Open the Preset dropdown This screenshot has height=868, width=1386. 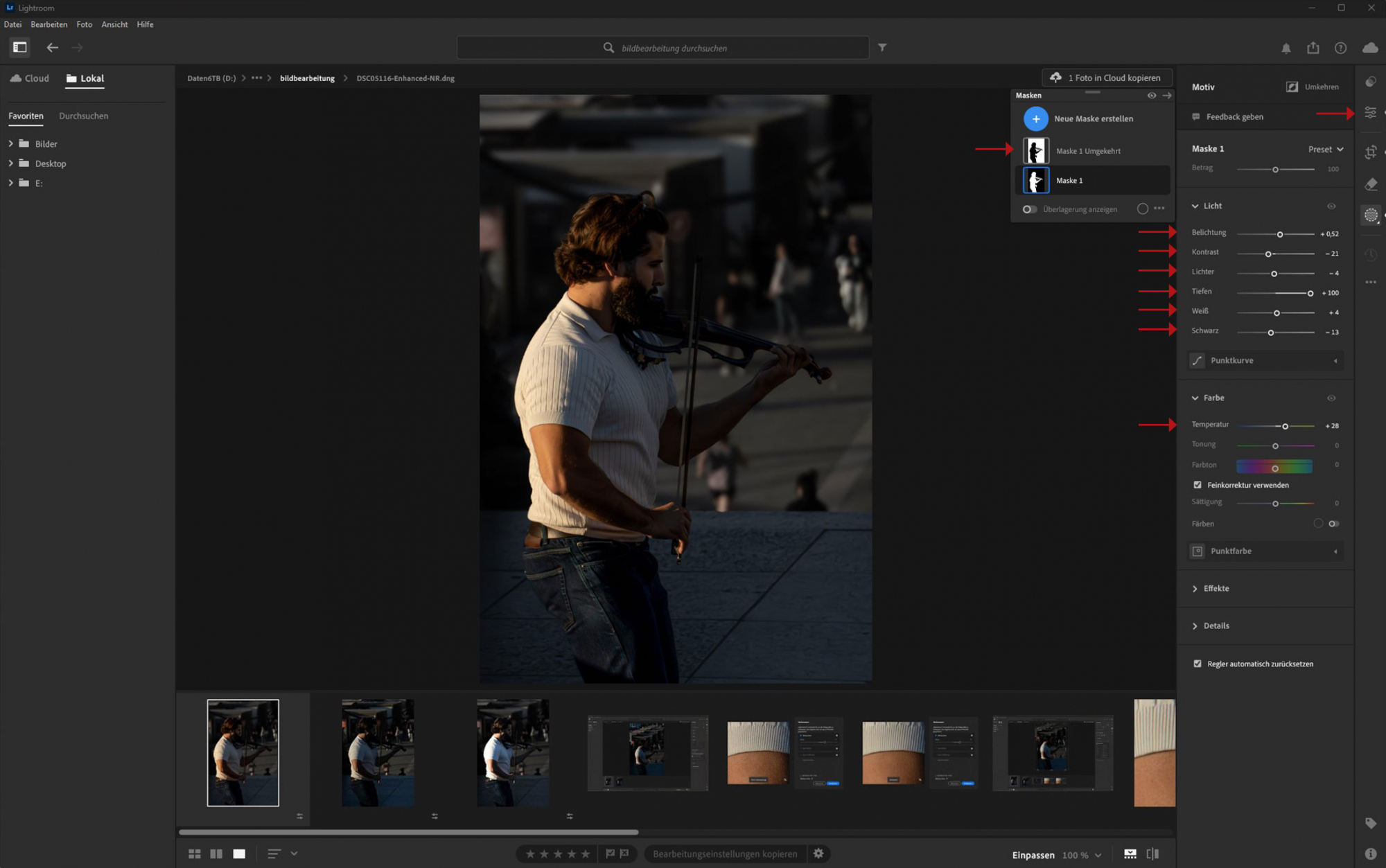[1325, 149]
